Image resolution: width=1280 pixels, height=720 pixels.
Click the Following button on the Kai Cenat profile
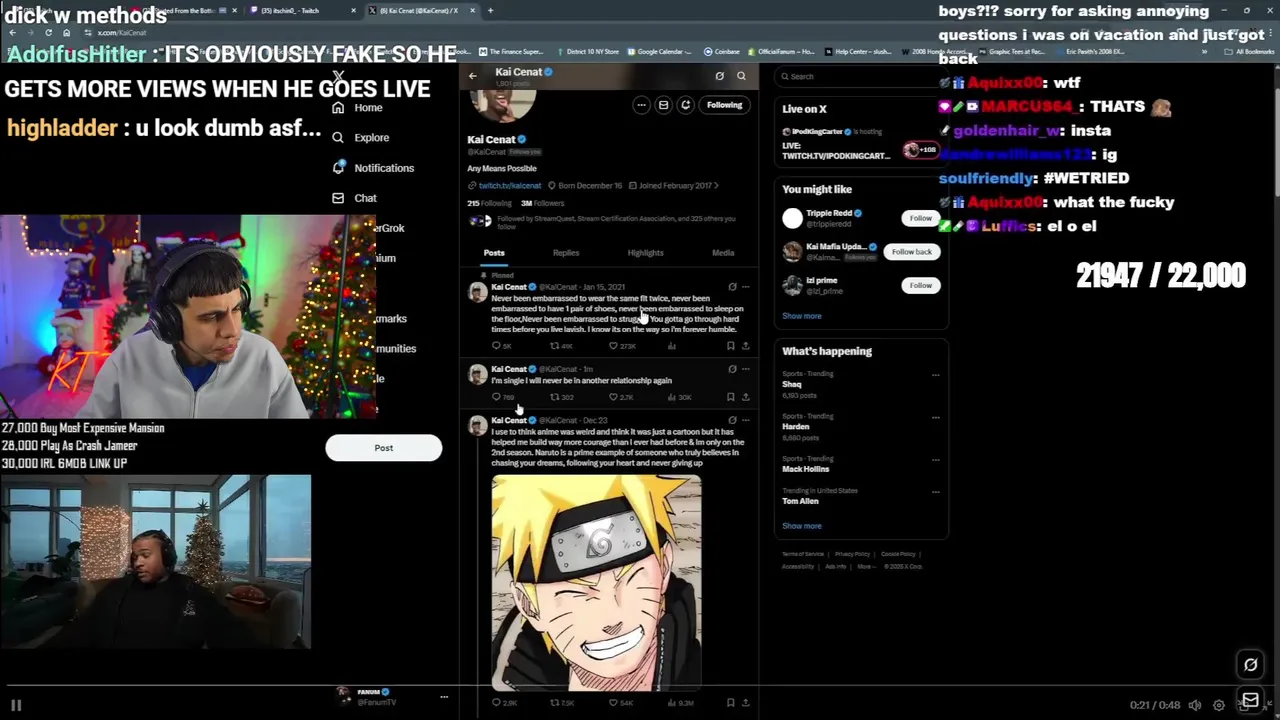pos(724,105)
